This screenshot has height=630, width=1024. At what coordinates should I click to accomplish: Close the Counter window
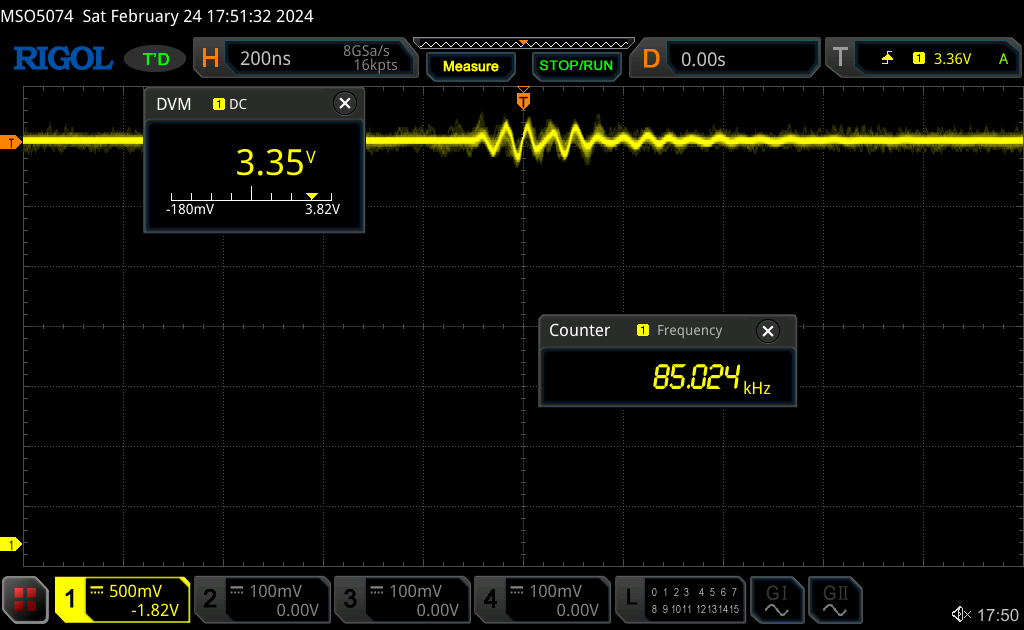(x=768, y=331)
